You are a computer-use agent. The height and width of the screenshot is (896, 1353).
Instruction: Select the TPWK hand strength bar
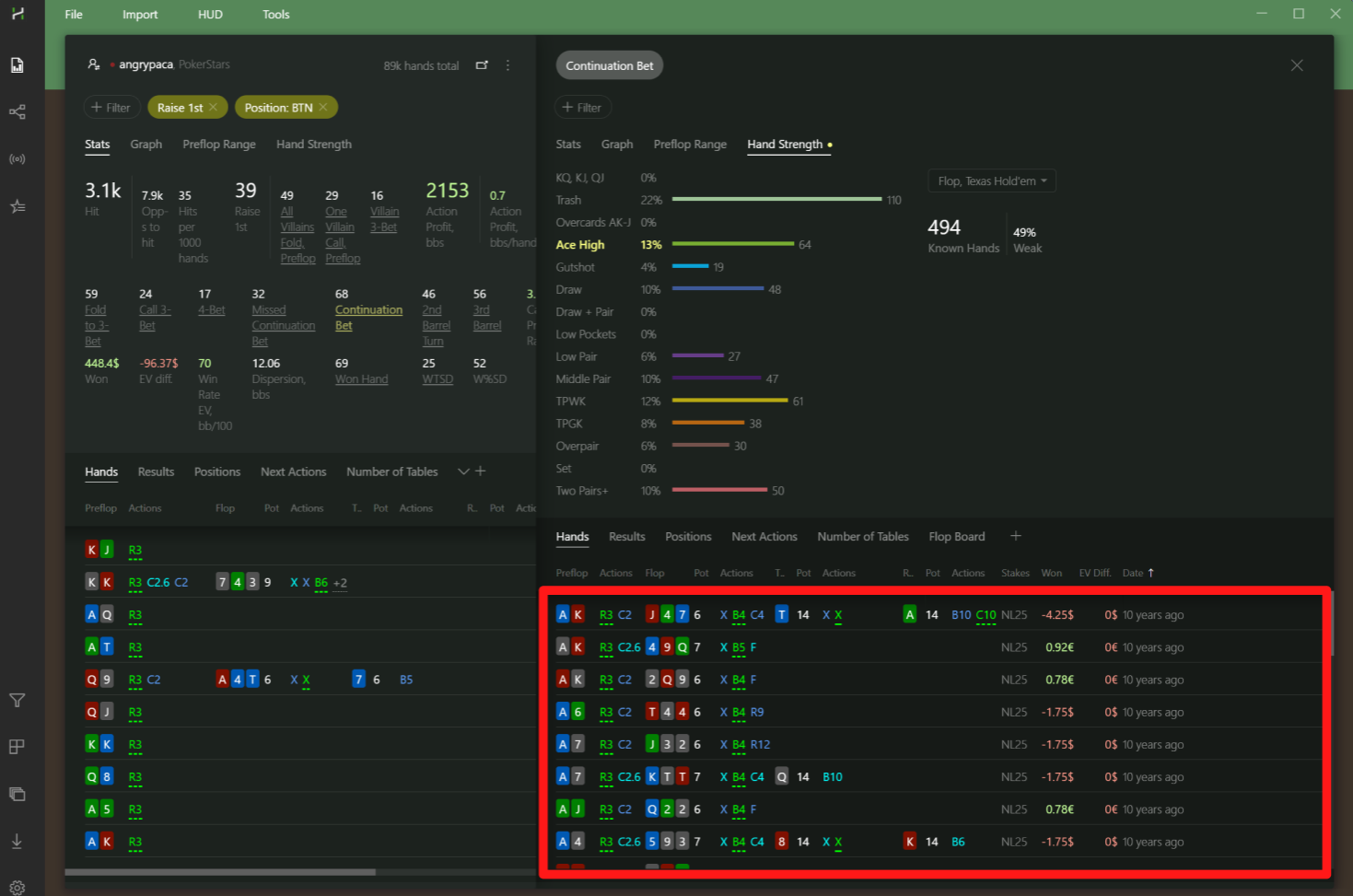click(729, 401)
